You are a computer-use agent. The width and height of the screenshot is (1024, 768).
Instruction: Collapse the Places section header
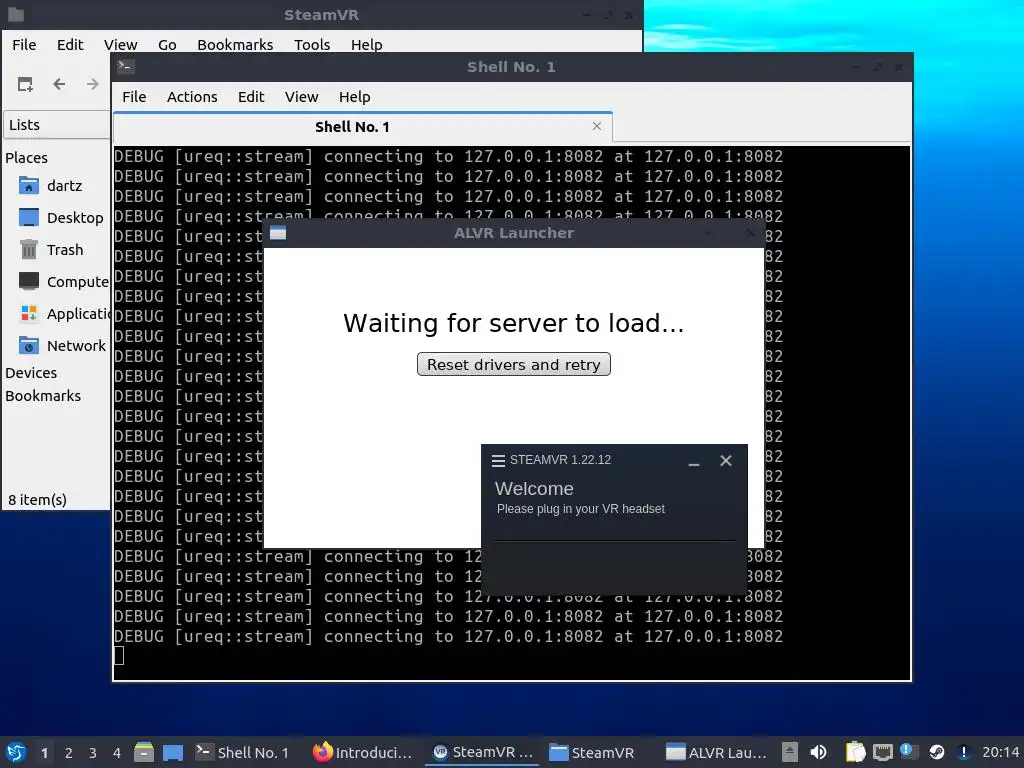point(27,158)
